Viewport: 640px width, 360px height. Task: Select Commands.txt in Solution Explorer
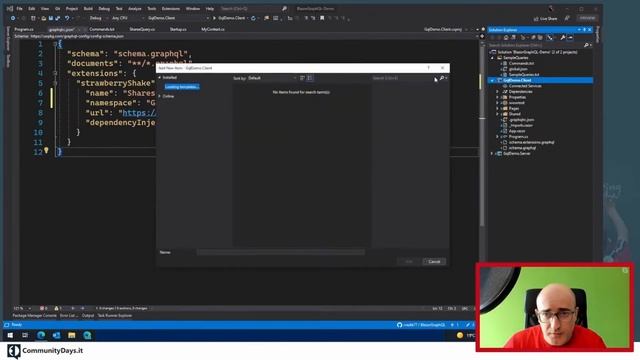(x=521, y=64)
